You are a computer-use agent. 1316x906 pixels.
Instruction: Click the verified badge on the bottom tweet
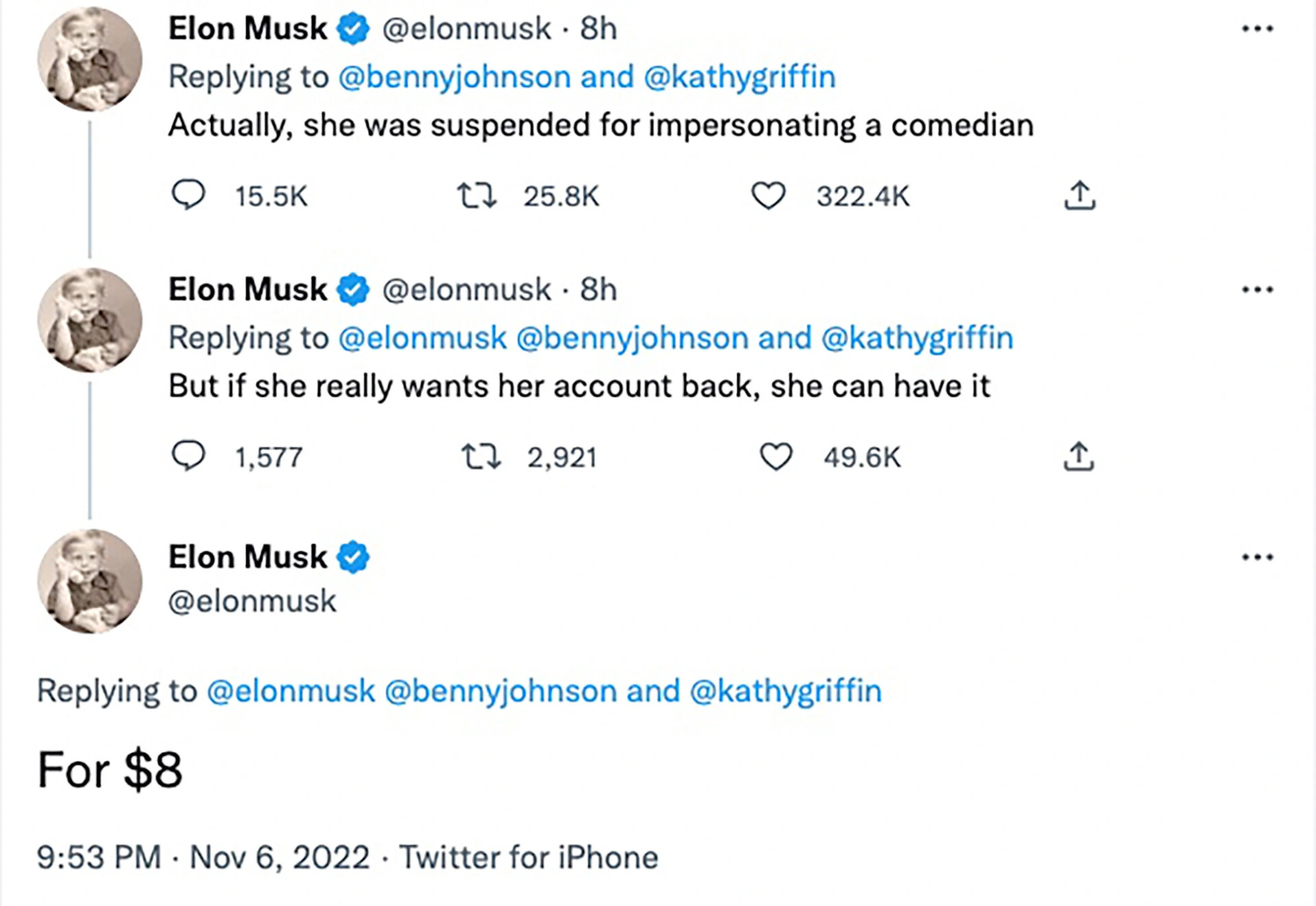[x=353, y=557]
